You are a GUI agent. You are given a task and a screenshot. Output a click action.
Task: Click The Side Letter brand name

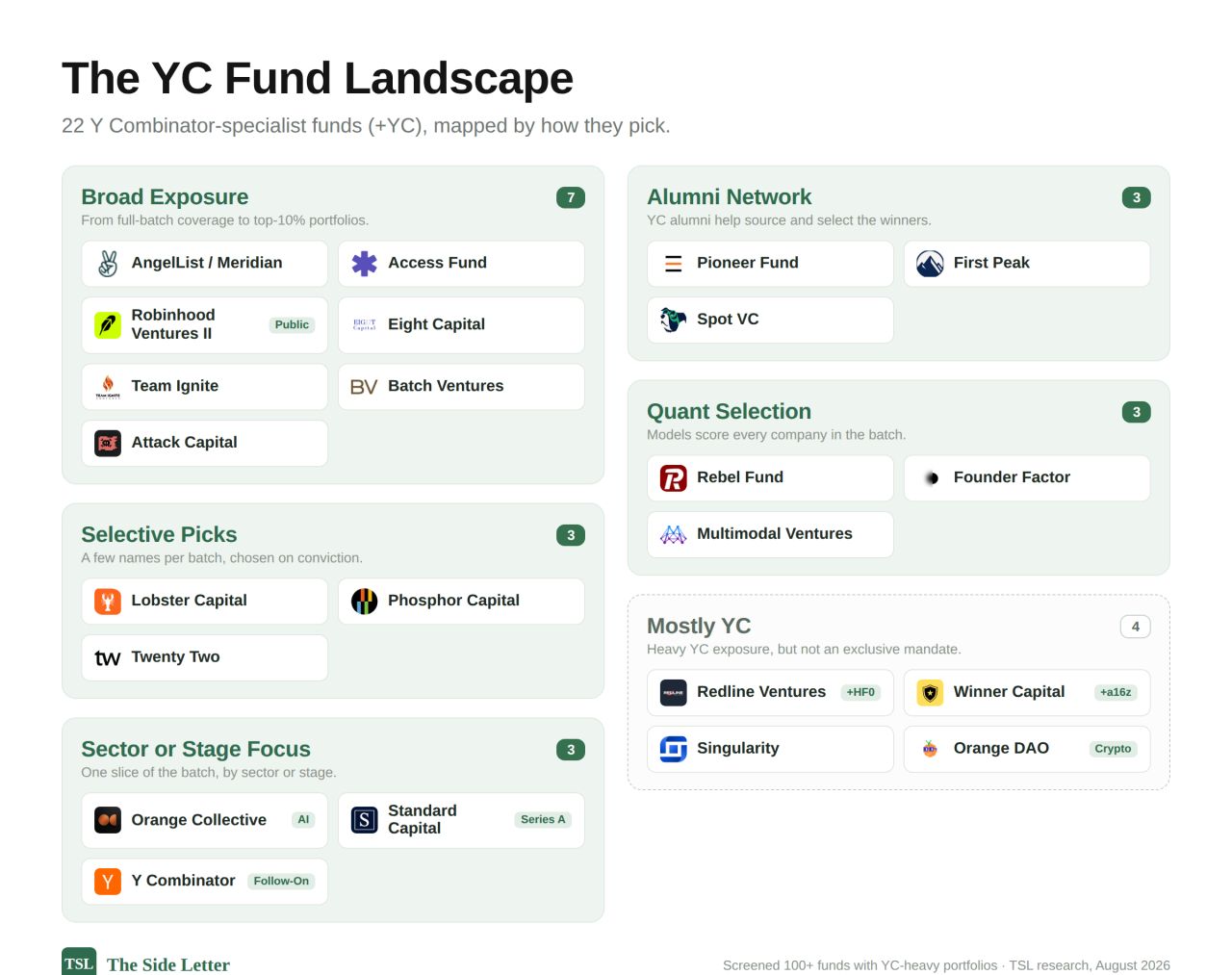tap(168, 964)
